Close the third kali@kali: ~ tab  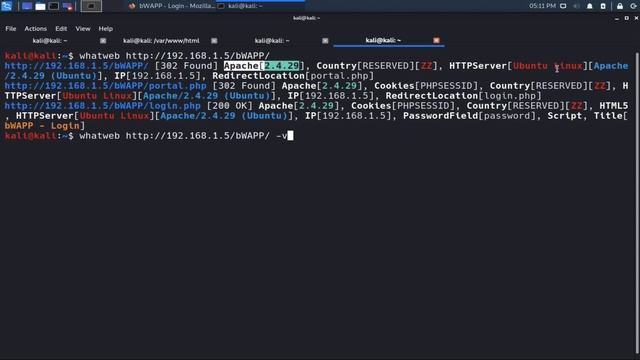tap(325, 40)
